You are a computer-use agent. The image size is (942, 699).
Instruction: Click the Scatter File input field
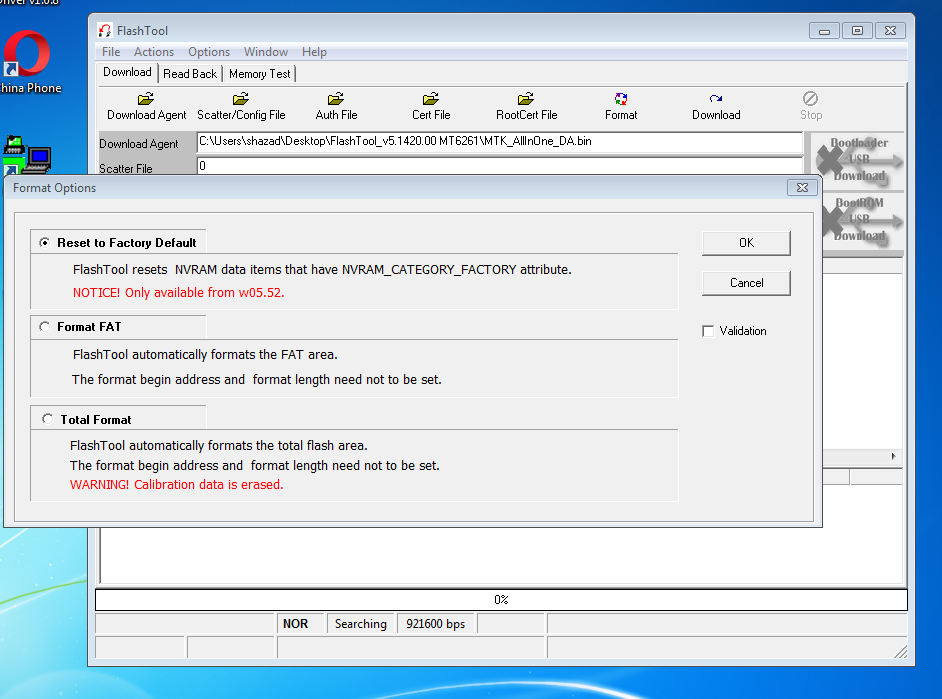click(500, 166)
